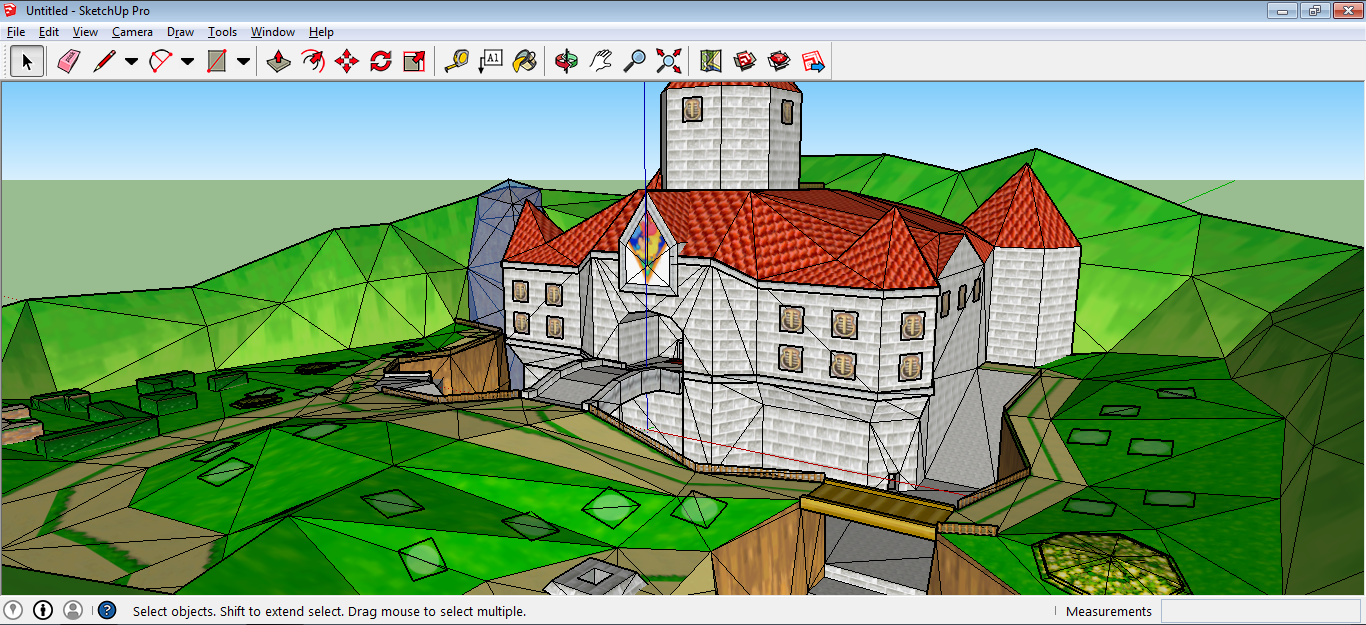Activate the Push/Pull tool
The width and height of the screenshot is (1366, 625).
pyautogui.click(x=279, y=62)
